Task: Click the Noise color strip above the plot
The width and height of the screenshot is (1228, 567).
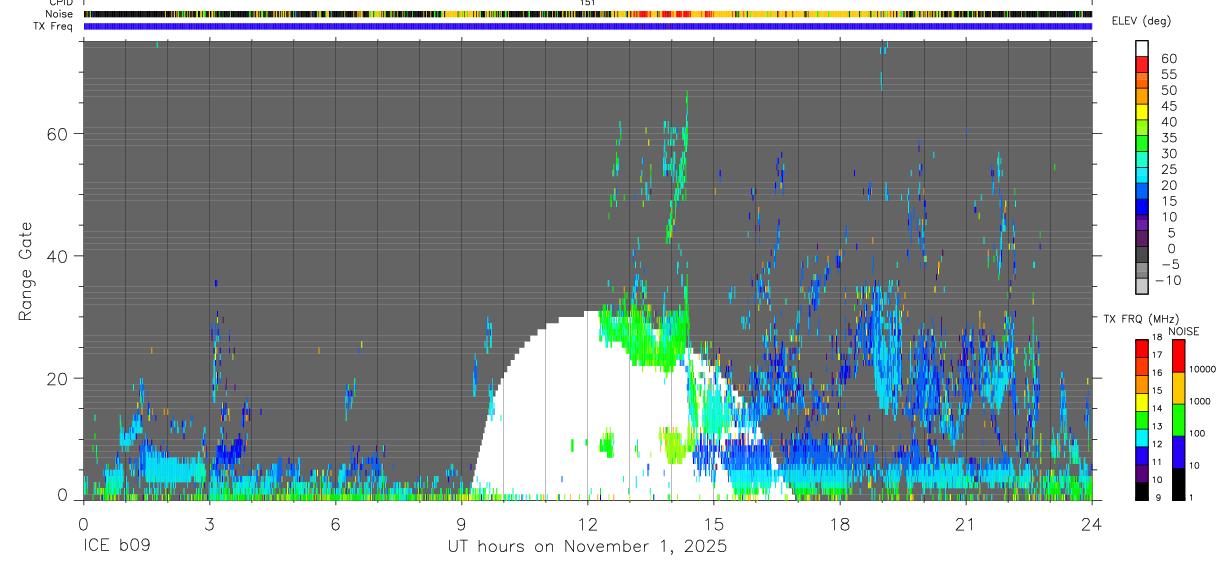Action: (x=587, y=14)
